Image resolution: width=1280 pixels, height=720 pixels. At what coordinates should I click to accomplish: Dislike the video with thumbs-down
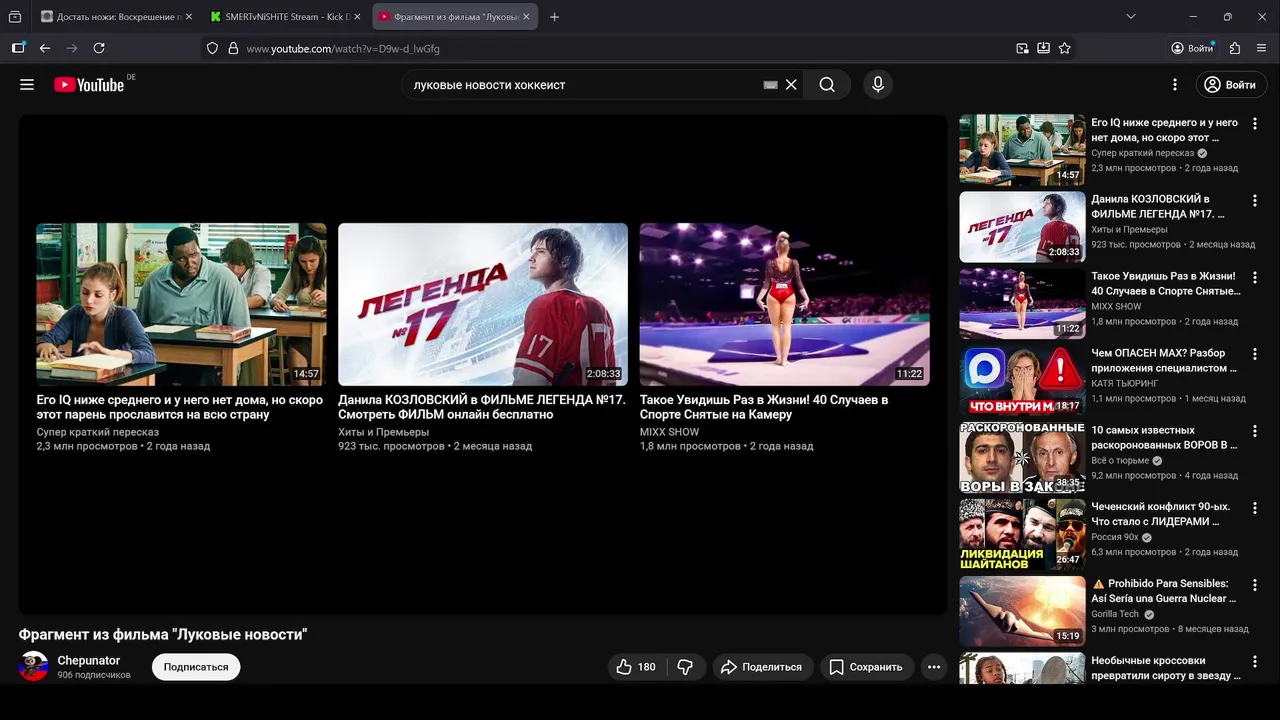pyautogui.click(x=685, y=667)
